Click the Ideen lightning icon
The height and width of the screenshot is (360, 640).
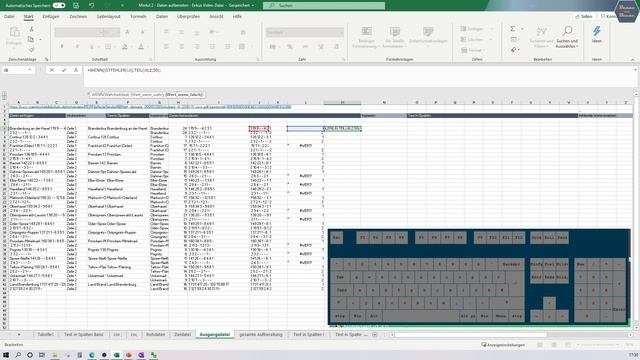coord(597,31)
